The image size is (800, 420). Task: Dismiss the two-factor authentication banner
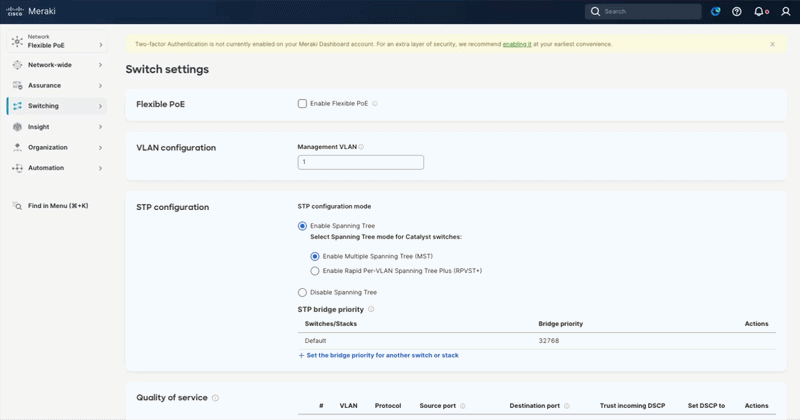tap(772, 44)
